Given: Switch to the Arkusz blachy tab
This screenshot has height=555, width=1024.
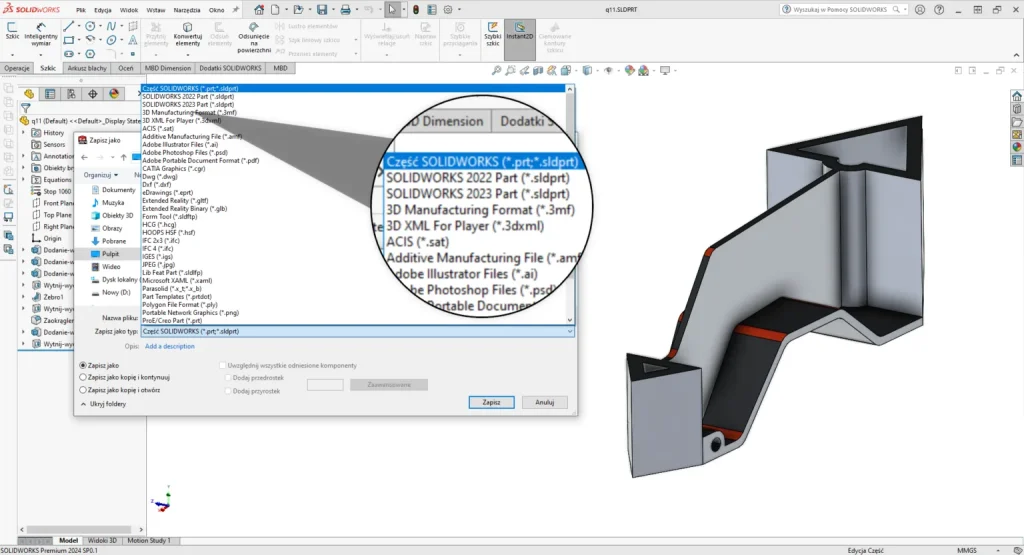Looking at the screenshot, I should coord(87,68).
